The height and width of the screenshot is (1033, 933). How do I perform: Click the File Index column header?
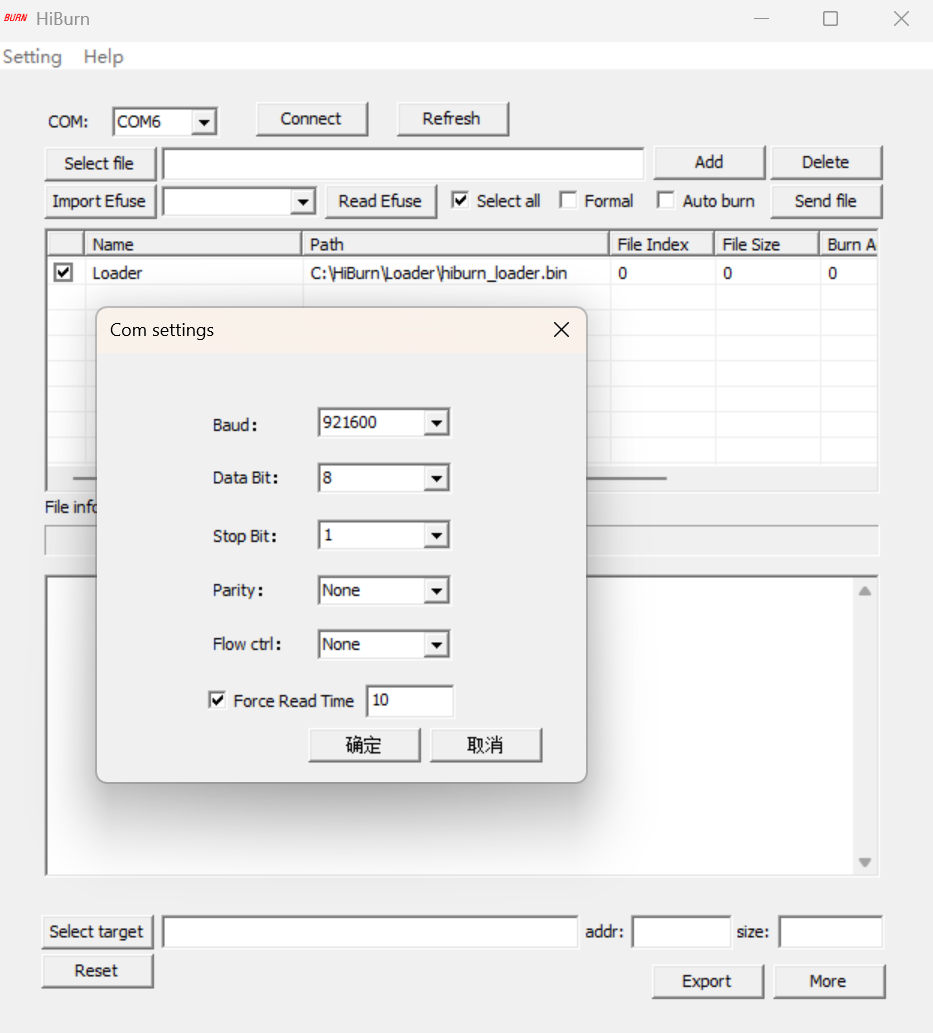point(662,244)
